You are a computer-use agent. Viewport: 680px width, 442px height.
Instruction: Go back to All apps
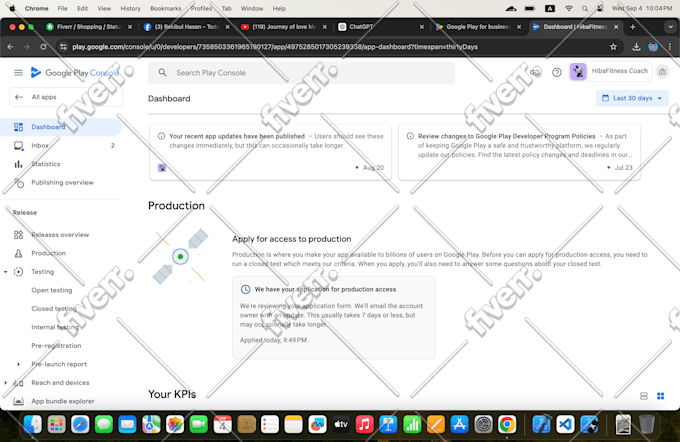click(65, 97)
